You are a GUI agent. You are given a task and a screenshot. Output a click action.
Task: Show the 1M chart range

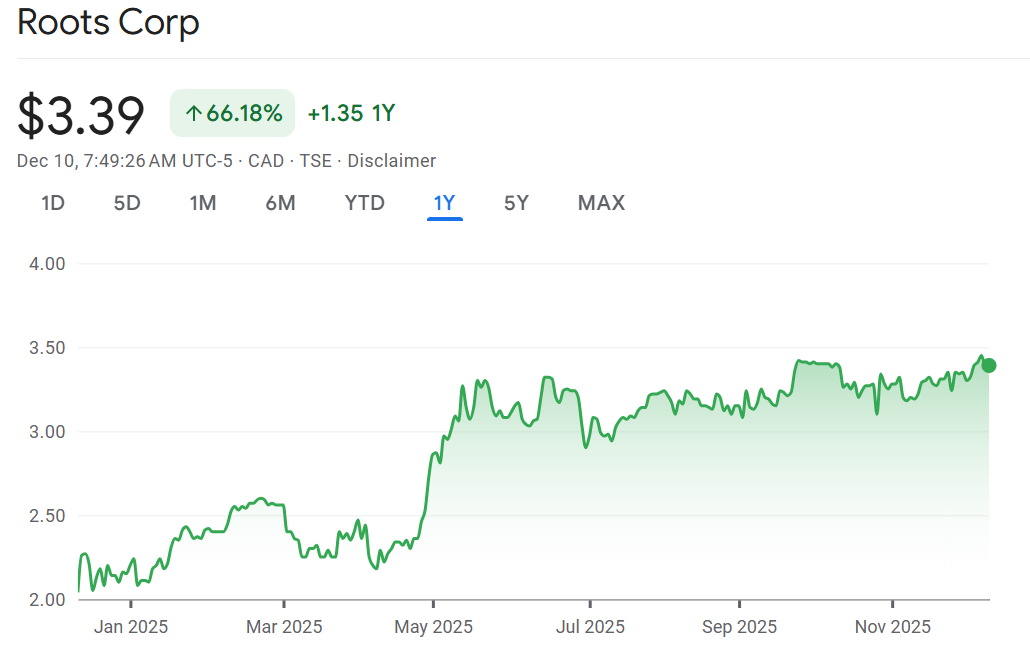click(203, 203)
